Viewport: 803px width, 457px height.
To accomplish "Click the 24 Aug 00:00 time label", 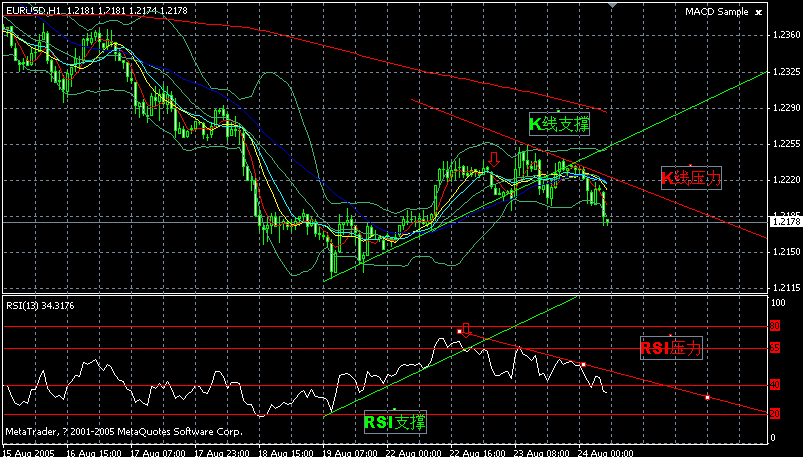I will click(x=606, y=453).
